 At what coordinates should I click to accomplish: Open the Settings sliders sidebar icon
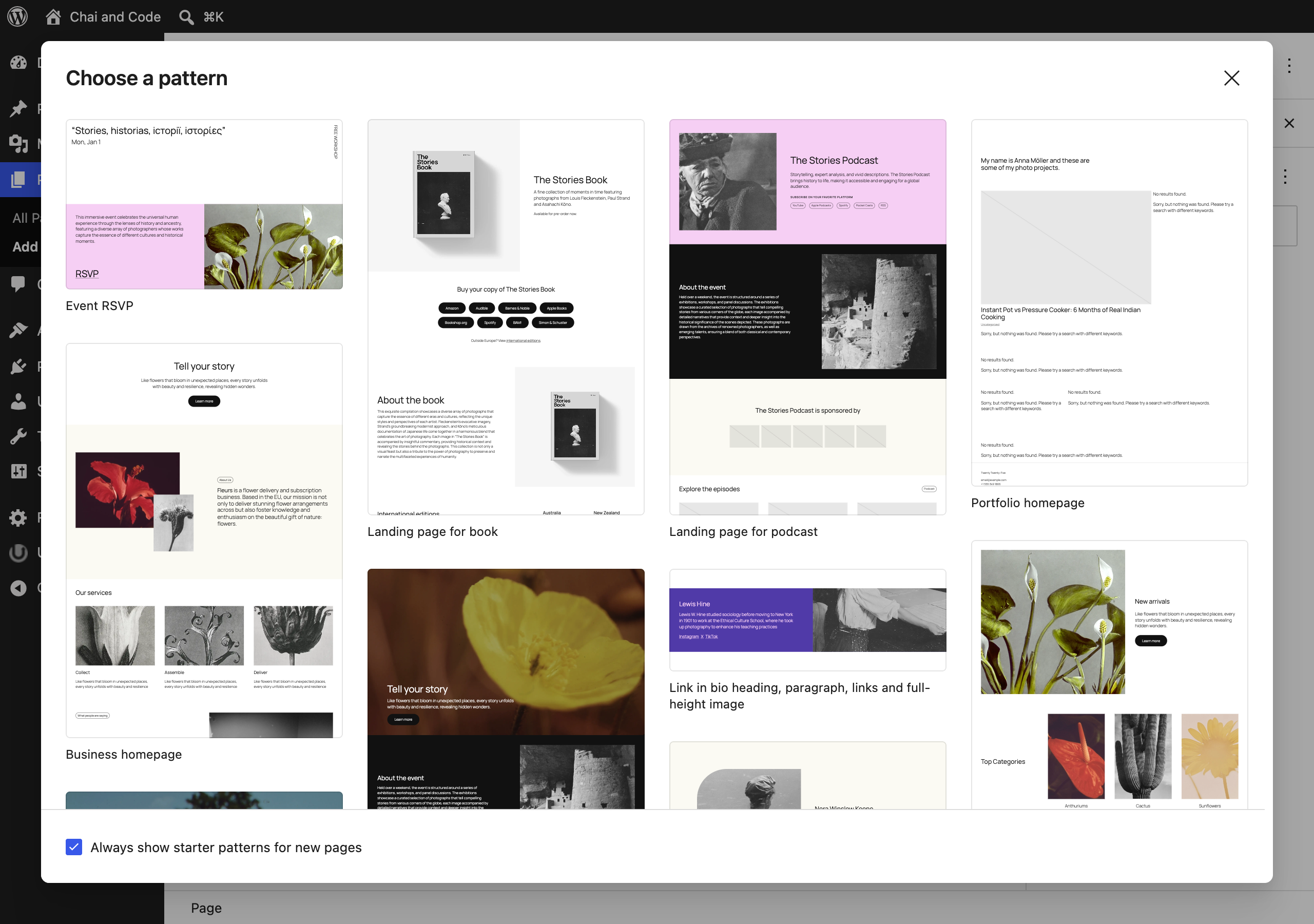(x=18, y=471)
